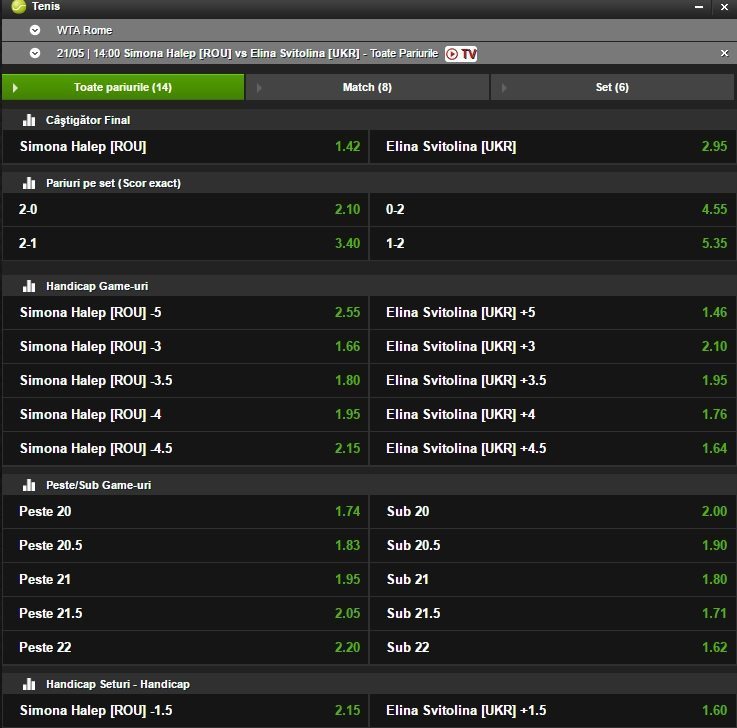Click chart icon beside Peste/Sub Game-uri
The height and width of the screenshot is (728, 737).
coord(29,485)
